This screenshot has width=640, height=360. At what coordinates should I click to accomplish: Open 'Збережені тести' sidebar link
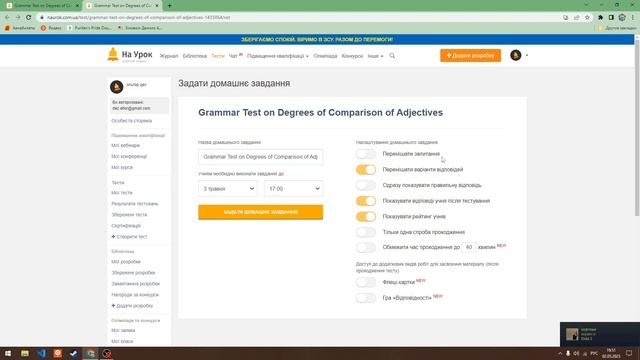129,215
